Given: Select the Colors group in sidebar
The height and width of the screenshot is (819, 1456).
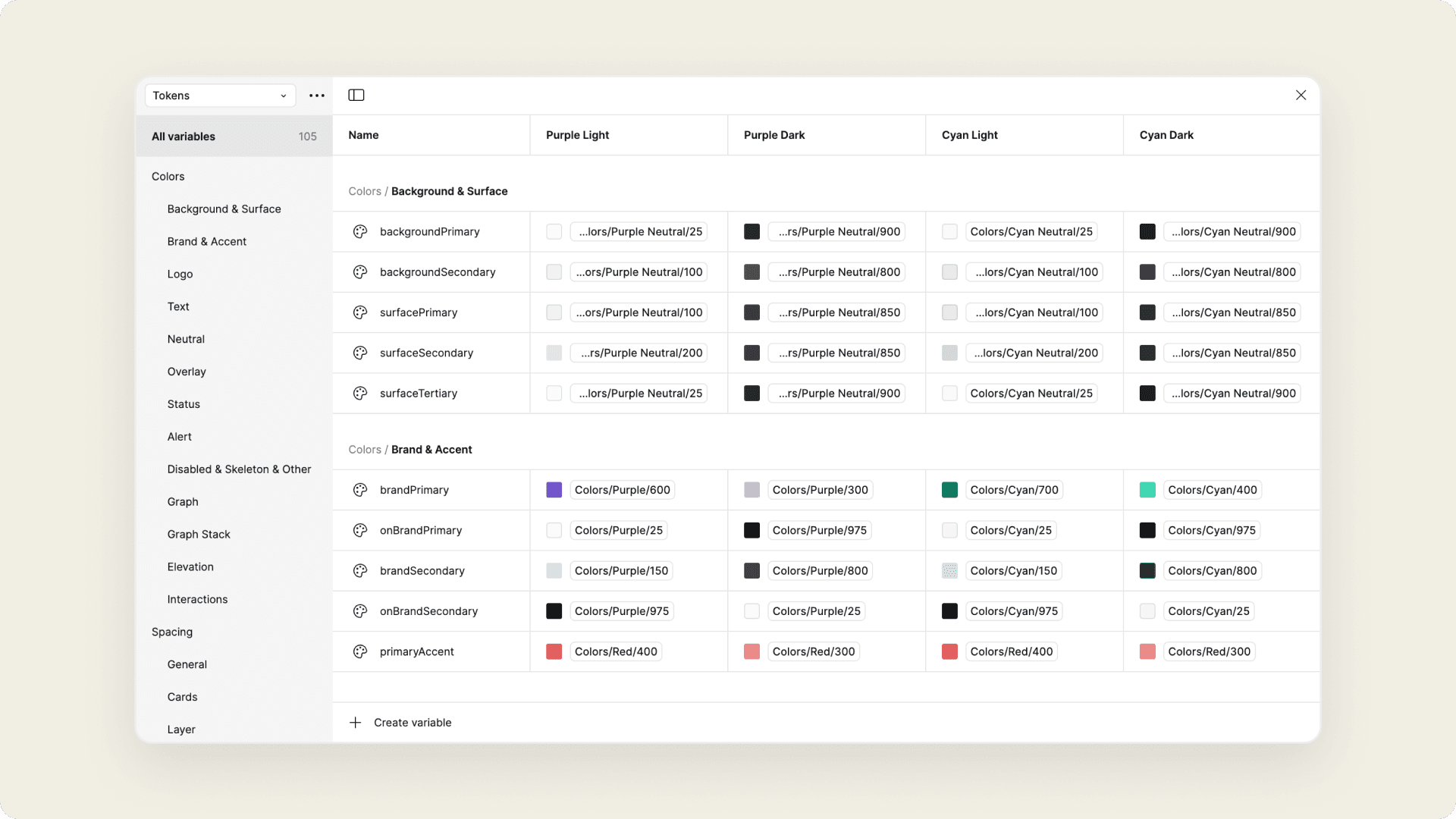Looking at the screenshot, I should click(168, 177).
